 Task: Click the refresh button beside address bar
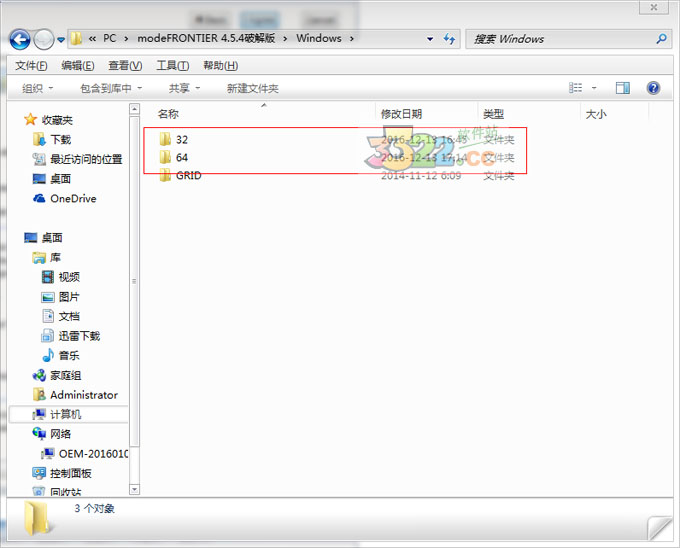pos(449,39)
